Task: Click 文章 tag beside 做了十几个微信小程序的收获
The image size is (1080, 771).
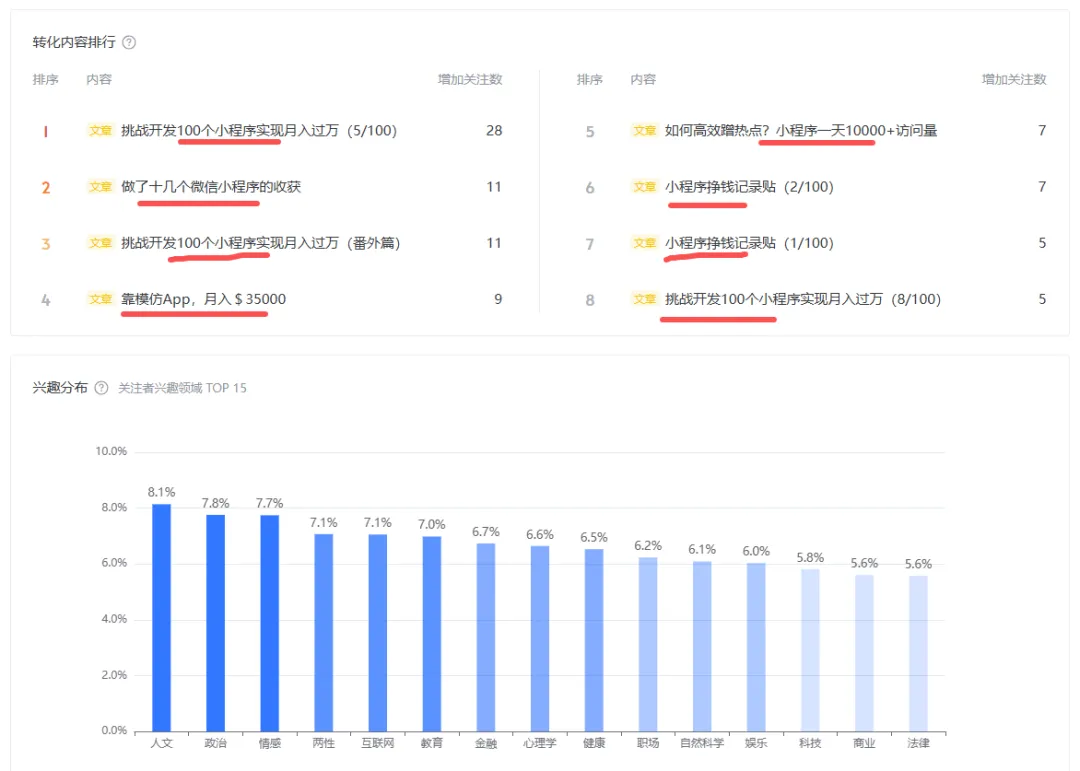Action: [x=100, y=186]
